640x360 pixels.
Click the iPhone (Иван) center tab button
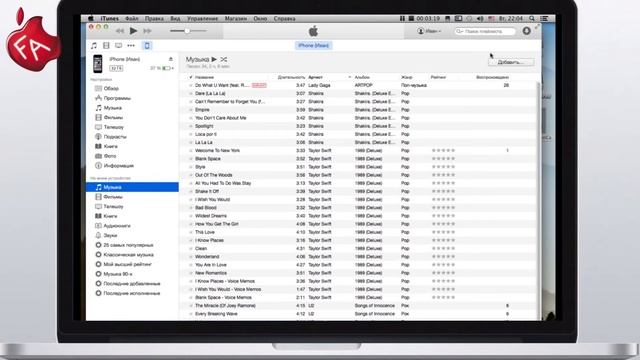click(313, 46)
